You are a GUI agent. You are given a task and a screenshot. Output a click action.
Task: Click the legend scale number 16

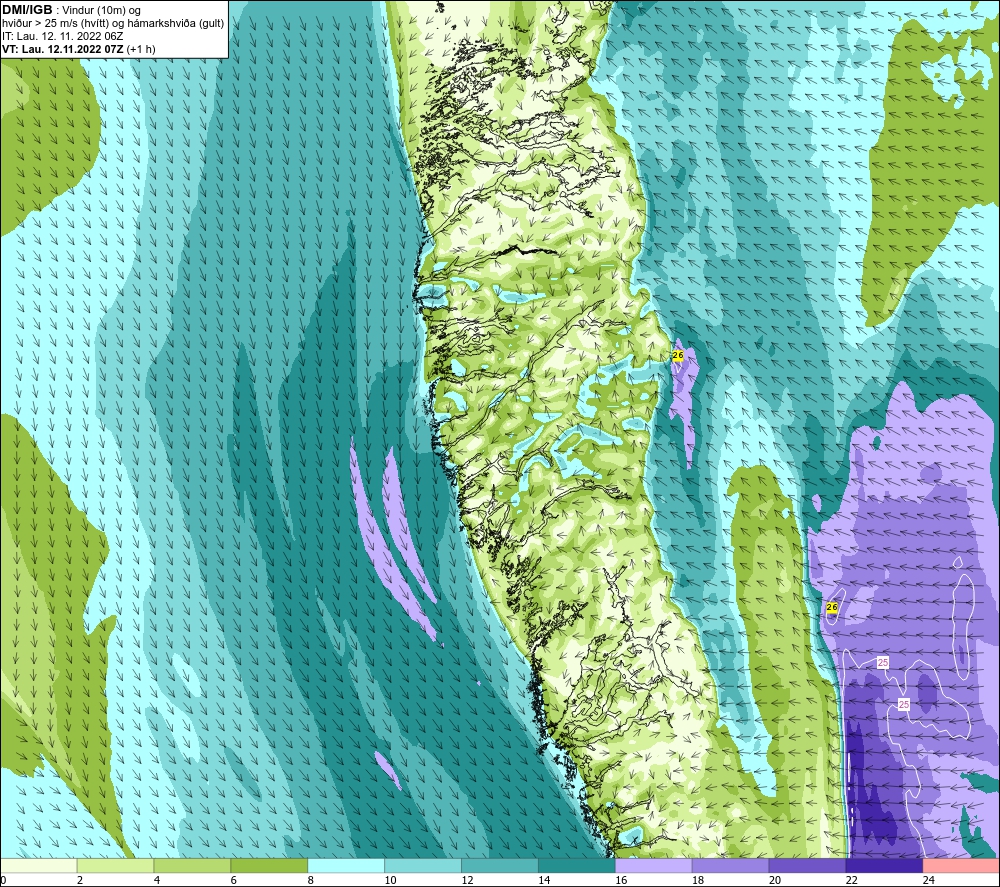621,880
